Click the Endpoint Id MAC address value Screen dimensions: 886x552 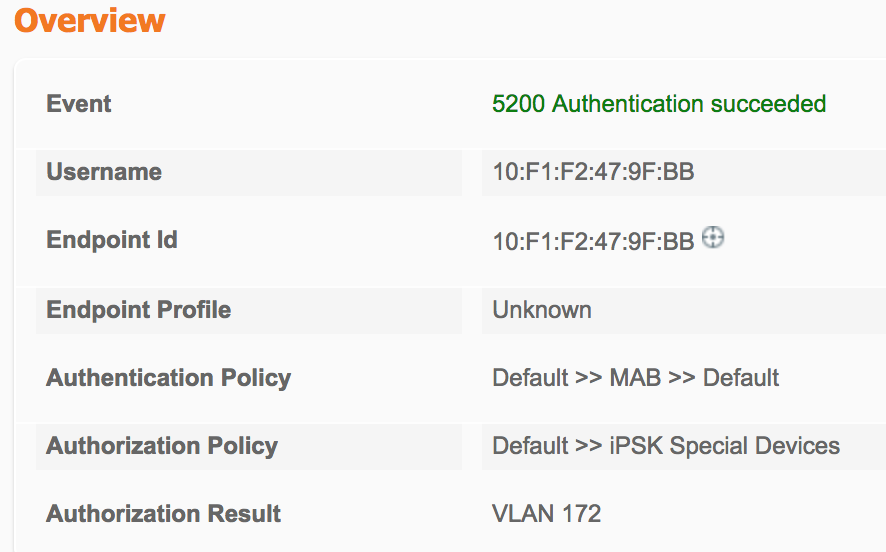pos(593,242)
